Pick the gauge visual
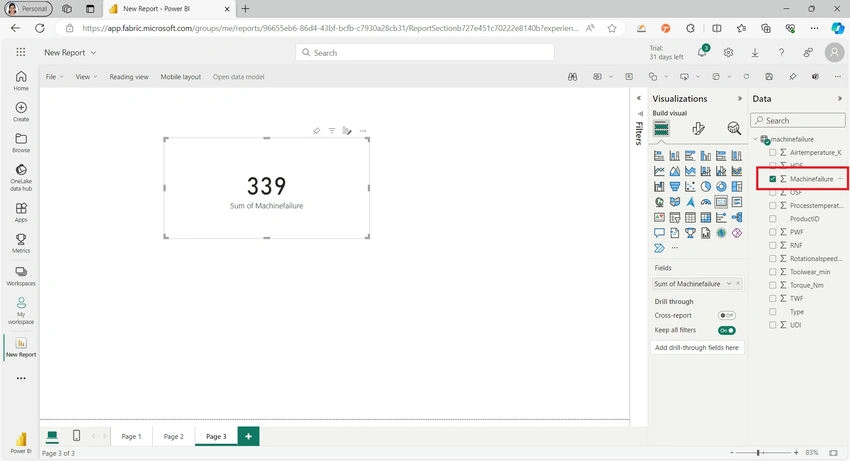The width and height of the screenshot is (850, 461). coord(705,202)
